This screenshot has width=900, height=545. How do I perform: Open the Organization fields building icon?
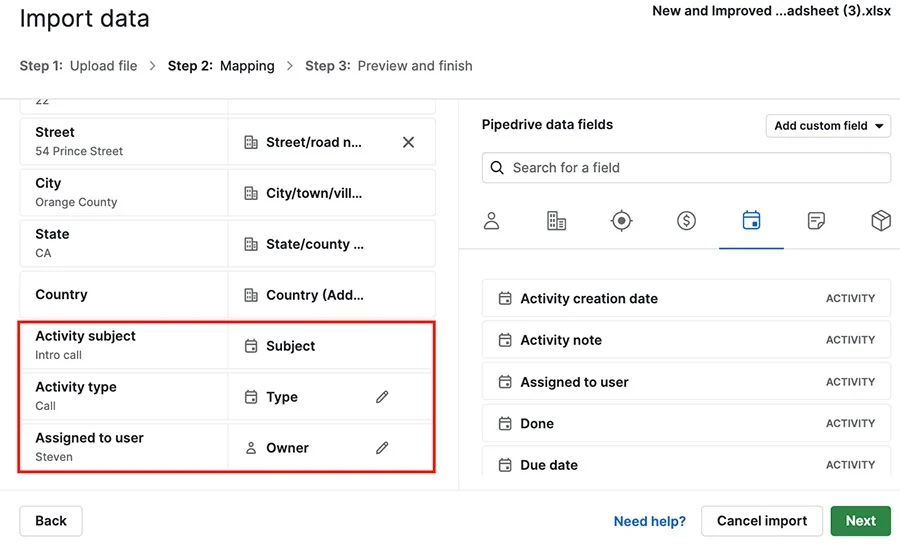coord(556,221)
